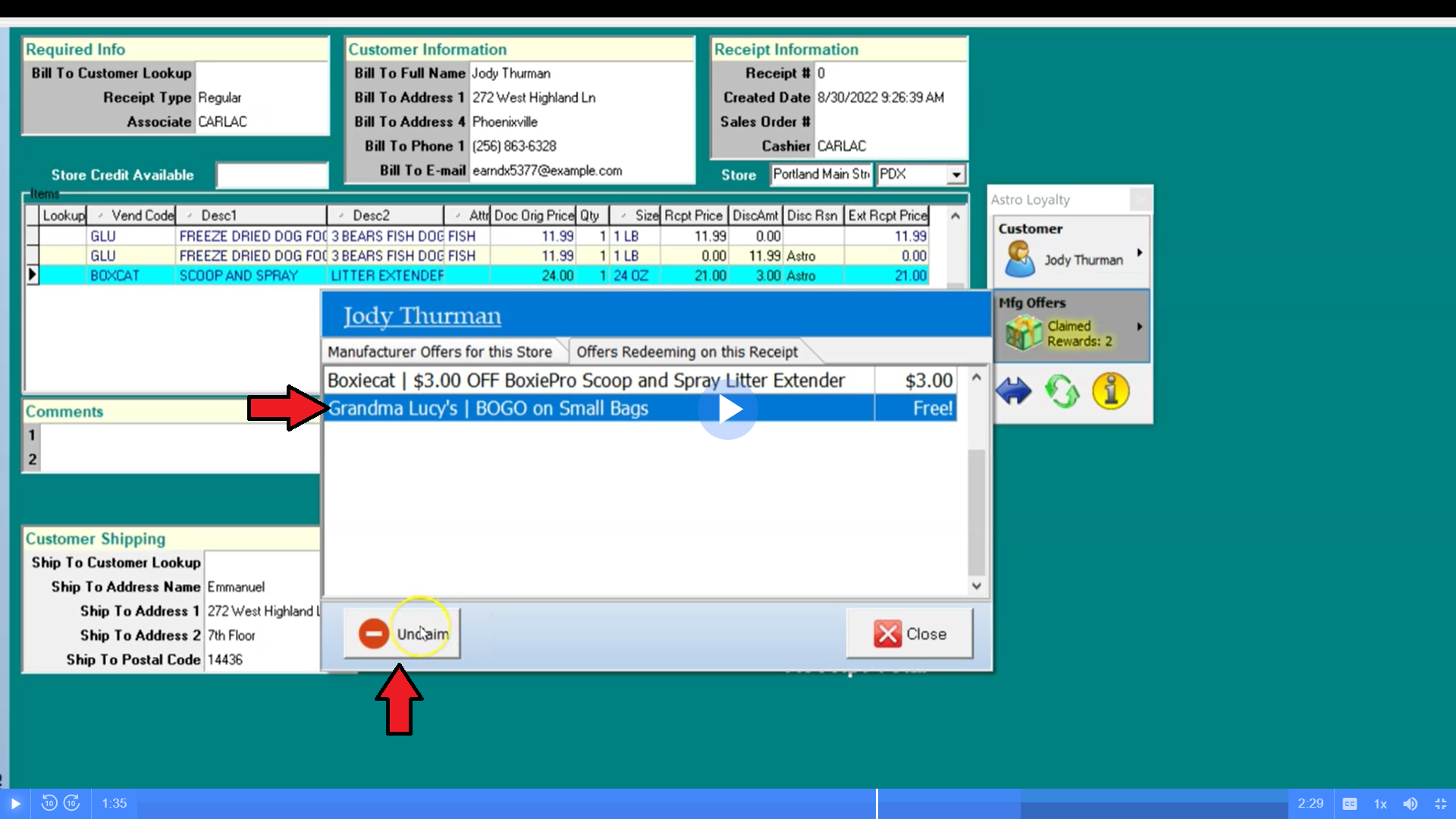Click comment line 1 field
1456x819 pixels.
[180, 435]
